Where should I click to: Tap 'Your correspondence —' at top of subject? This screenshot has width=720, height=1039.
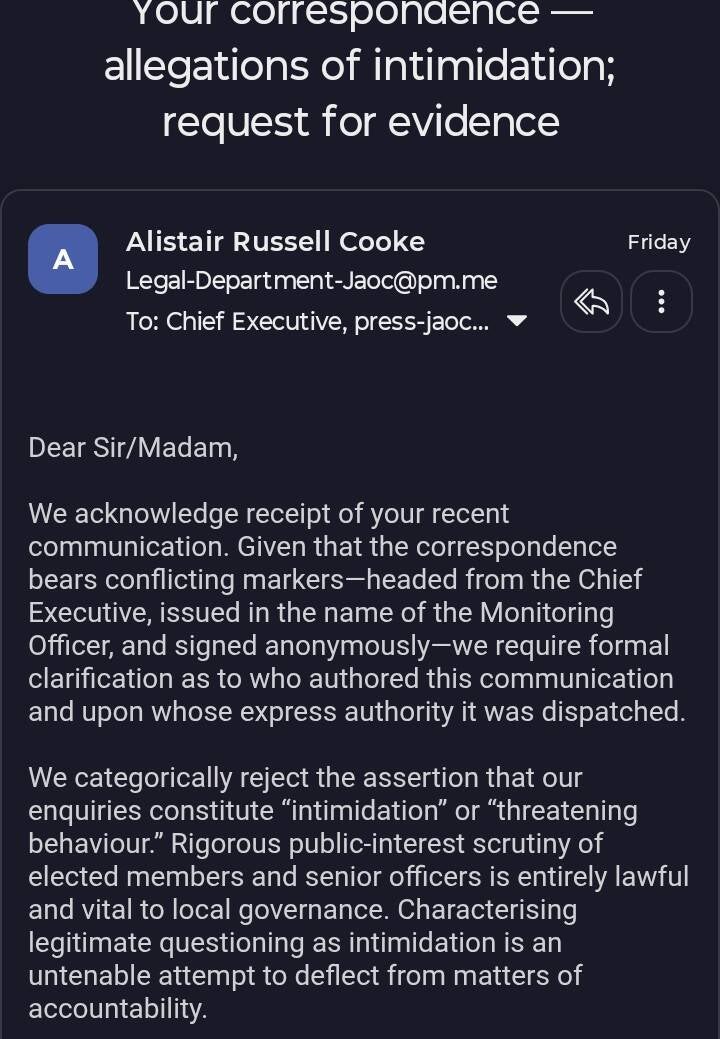(363, 13)
